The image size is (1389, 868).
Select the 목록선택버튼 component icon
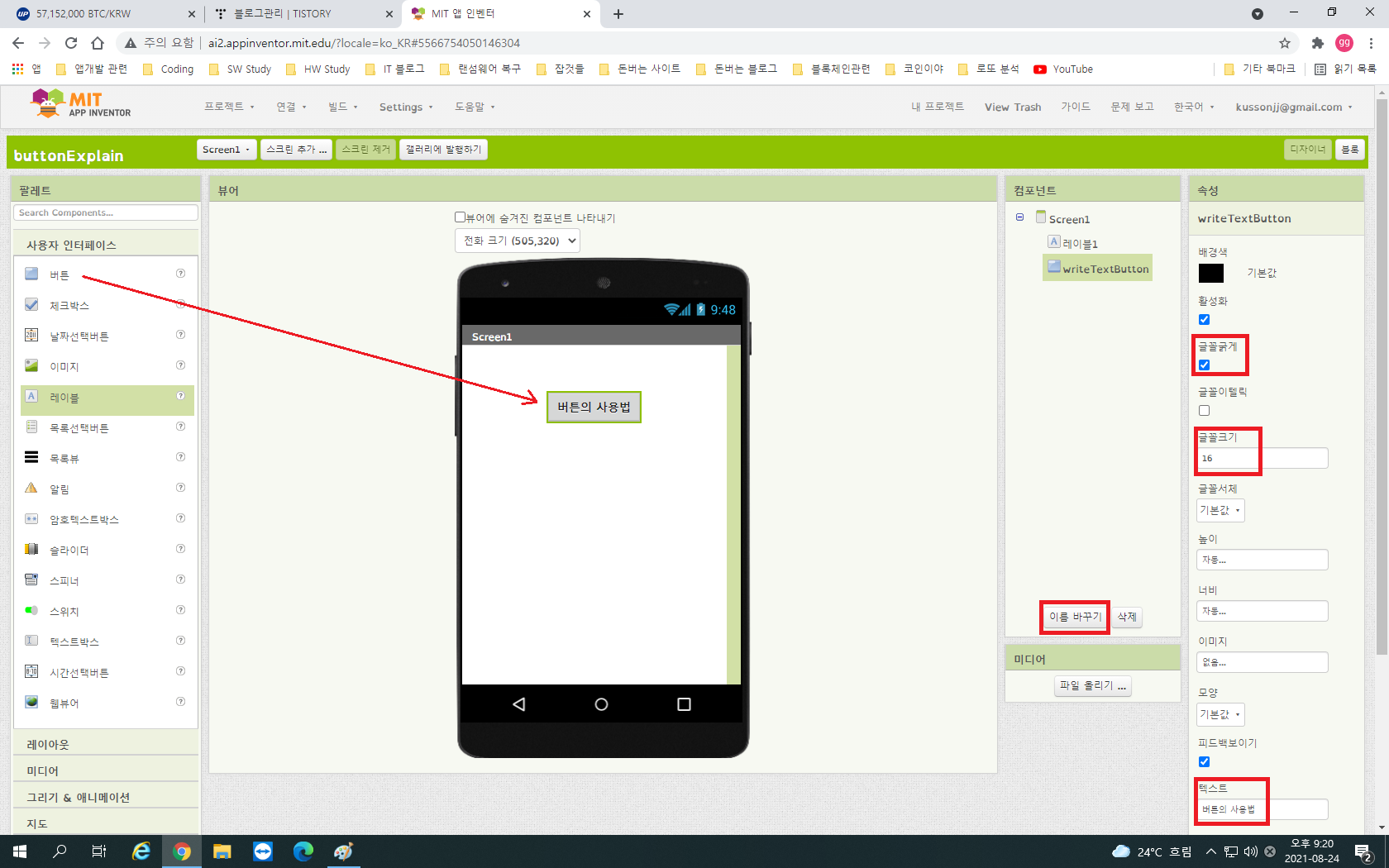coord(31,427)
